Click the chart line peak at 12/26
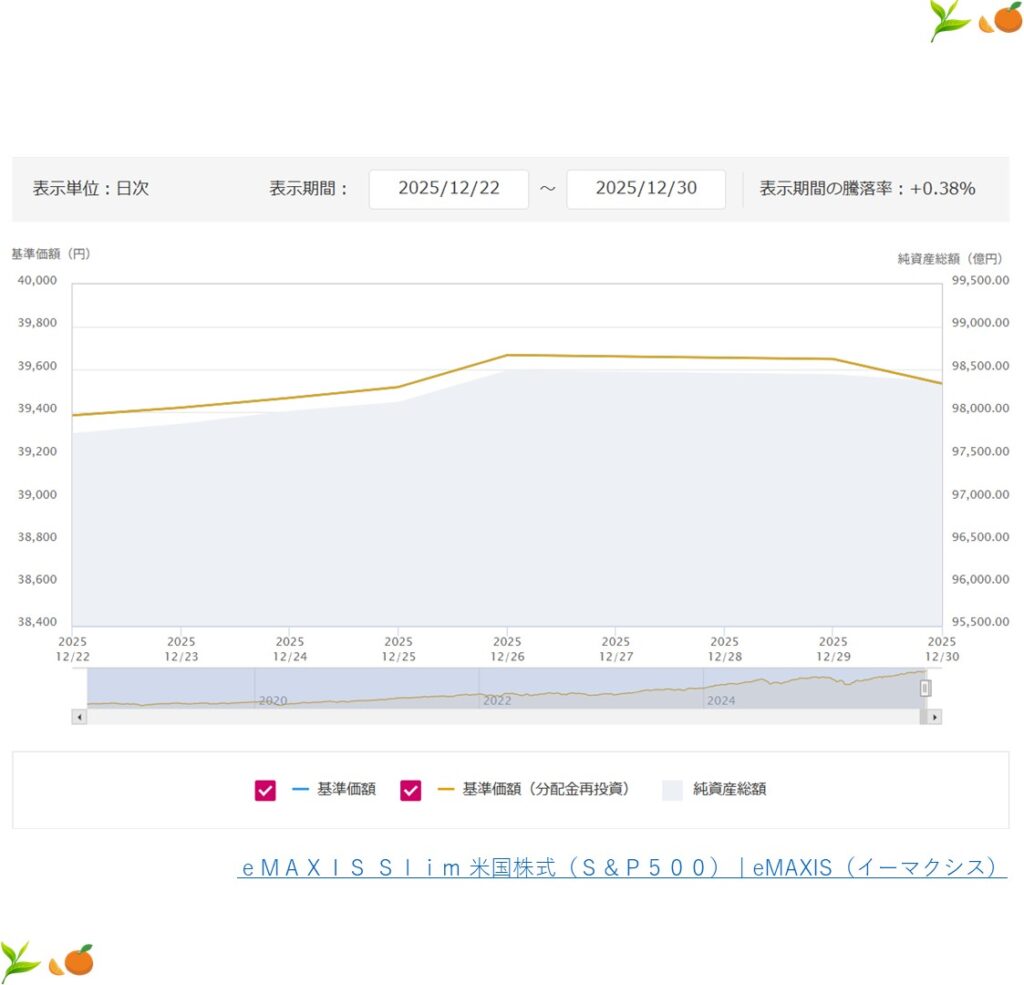 pyautogui.click(x=507, y=355)
